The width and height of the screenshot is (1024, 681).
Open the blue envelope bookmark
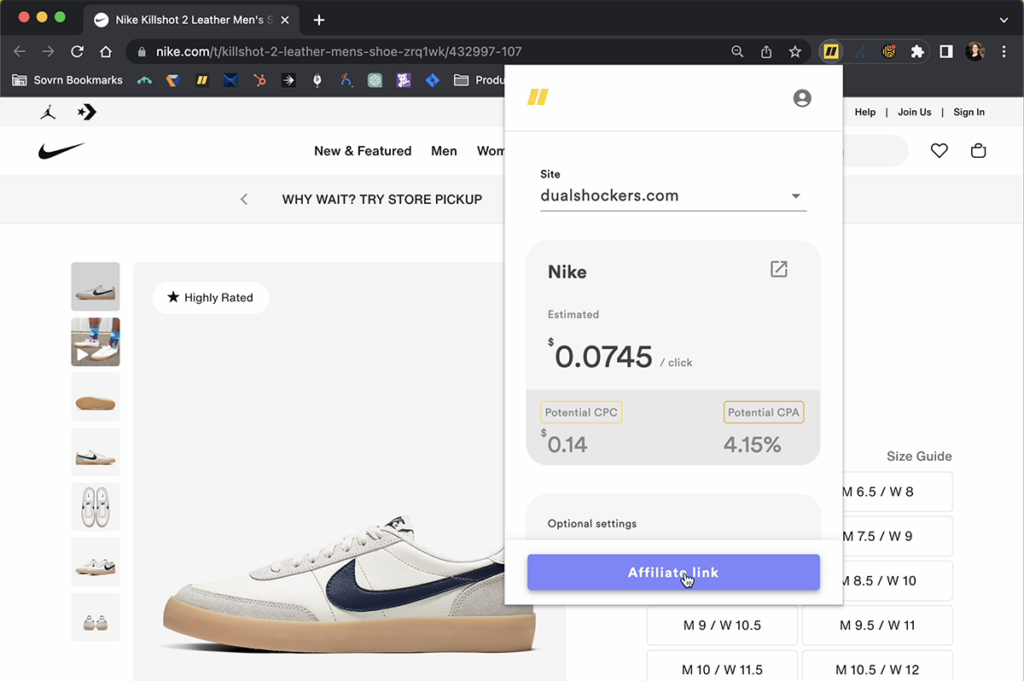[x=231, y=80]
